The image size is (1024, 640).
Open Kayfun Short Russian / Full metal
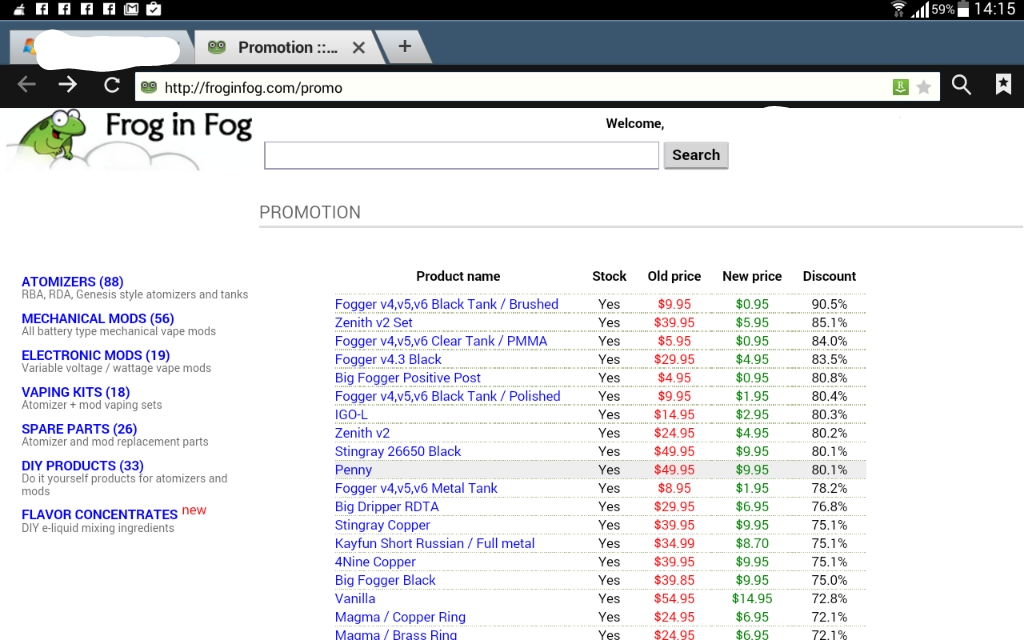tap(435, 543)
